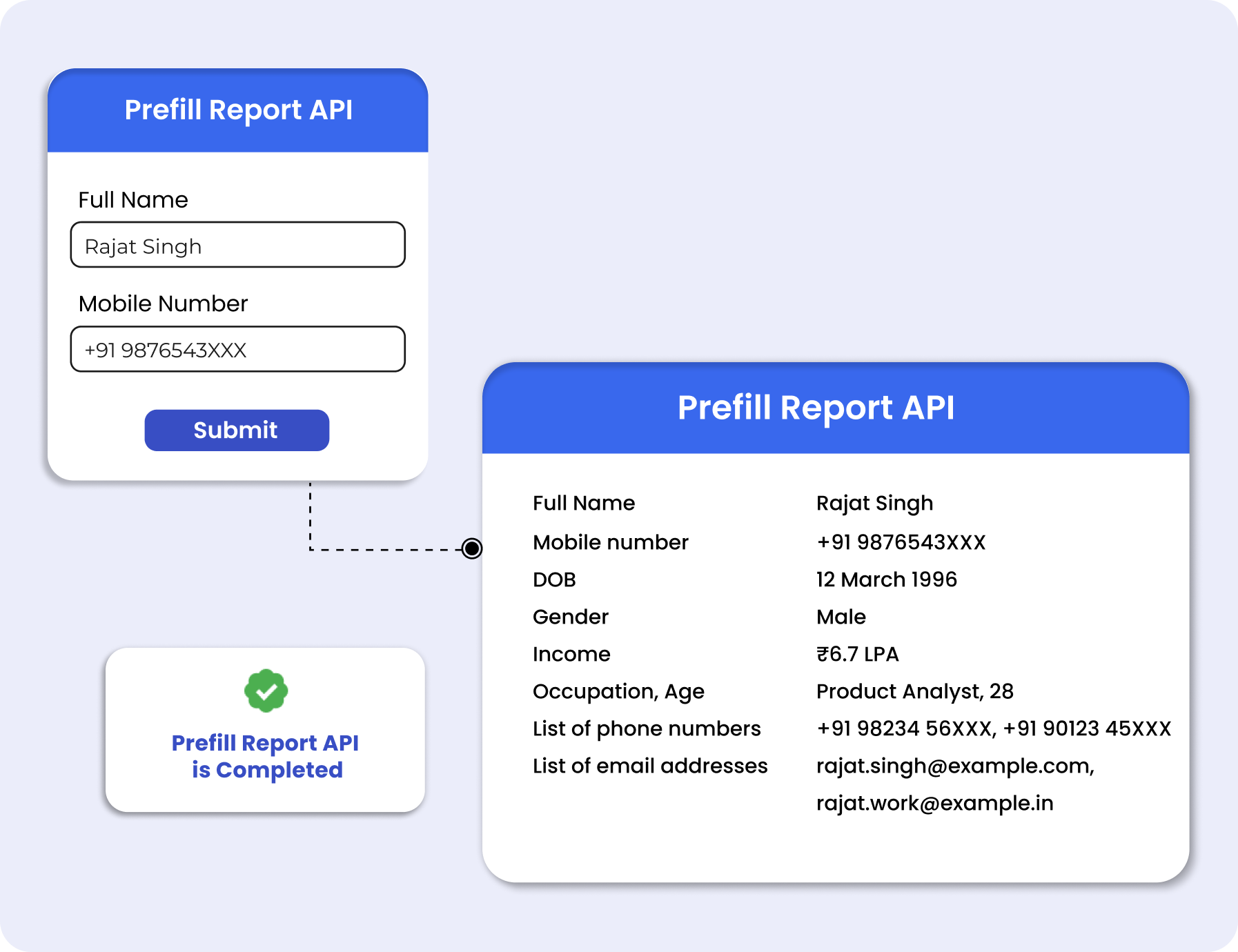This screenshot has width=1238, height=952.
Task: Click the rajat.singh@example.com email address
Action: (954, 766)
